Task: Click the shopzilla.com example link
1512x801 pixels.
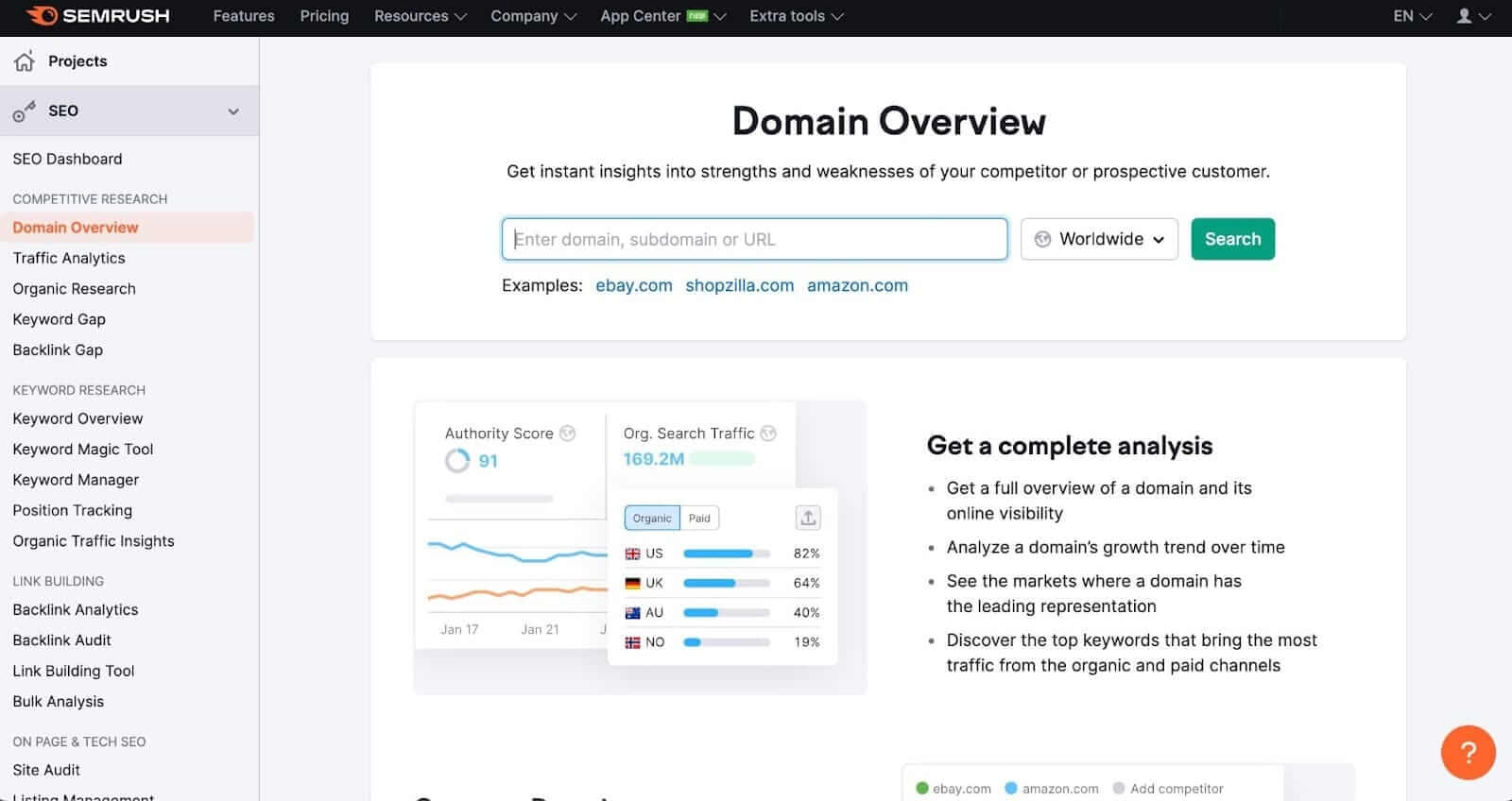Action: (739, 285)
